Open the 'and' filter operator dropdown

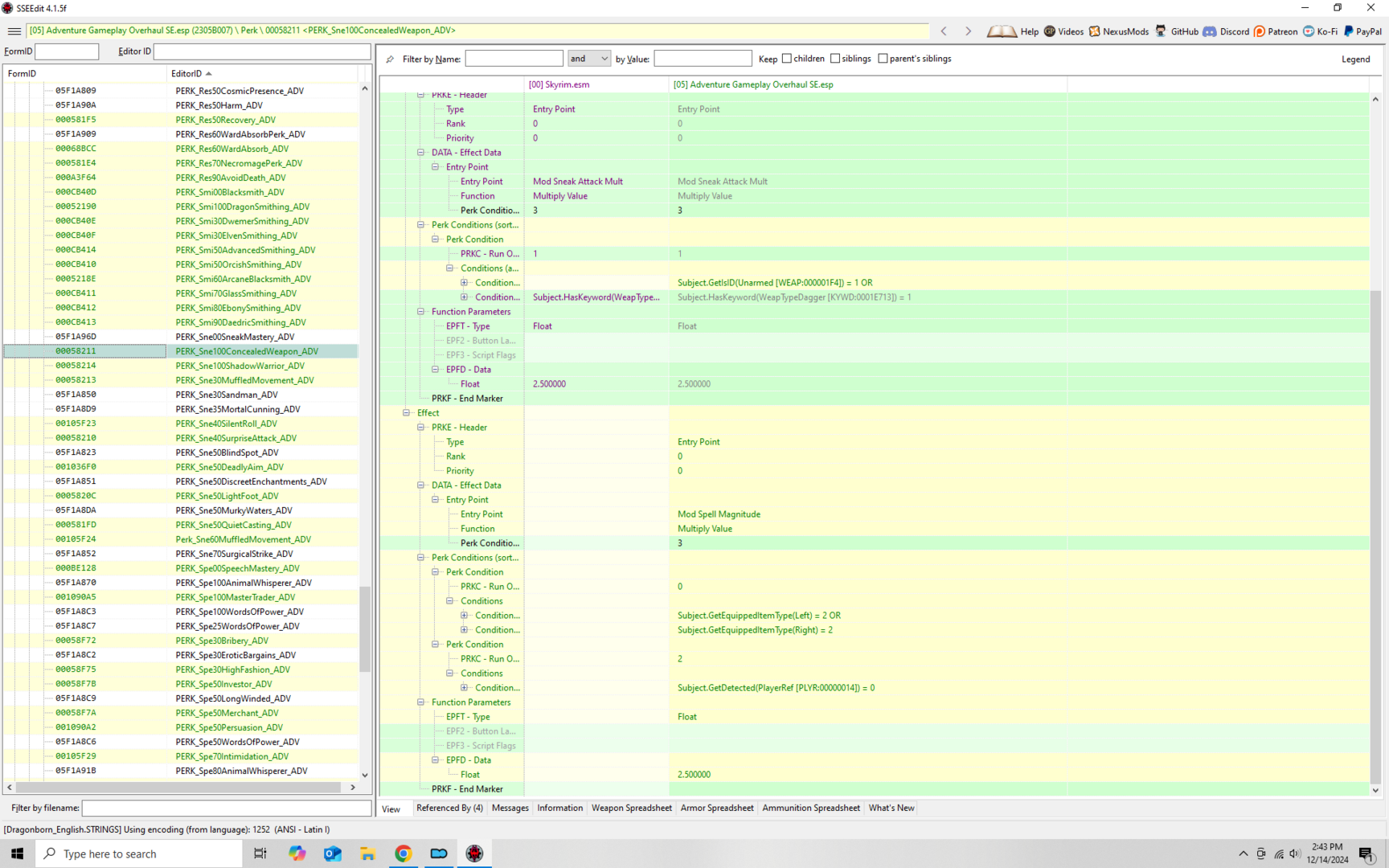pos(588,59)
